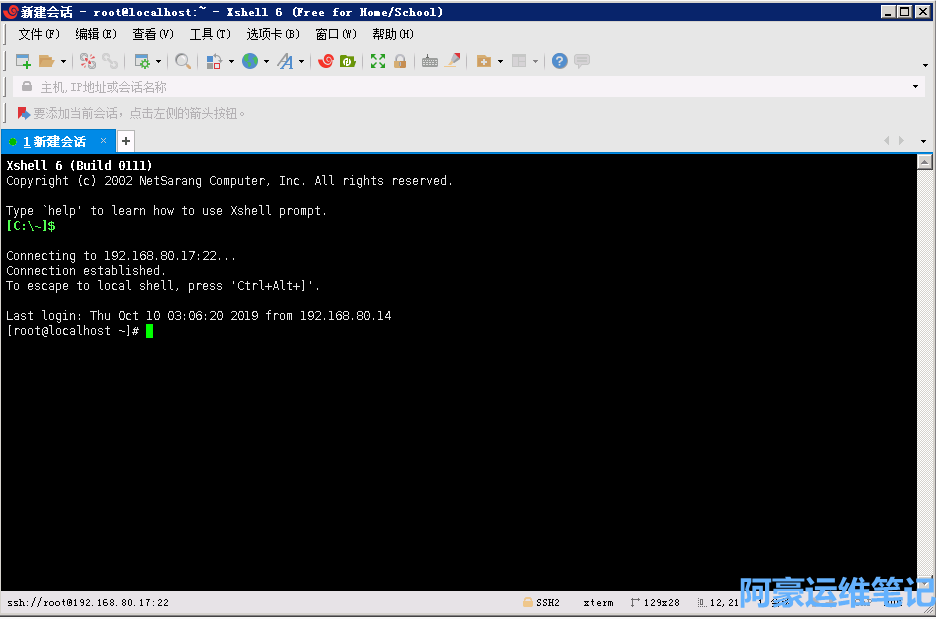Launch Xftp from the toolbar icon
Viewport: 936px width, 619px height.
coord(348,61)
